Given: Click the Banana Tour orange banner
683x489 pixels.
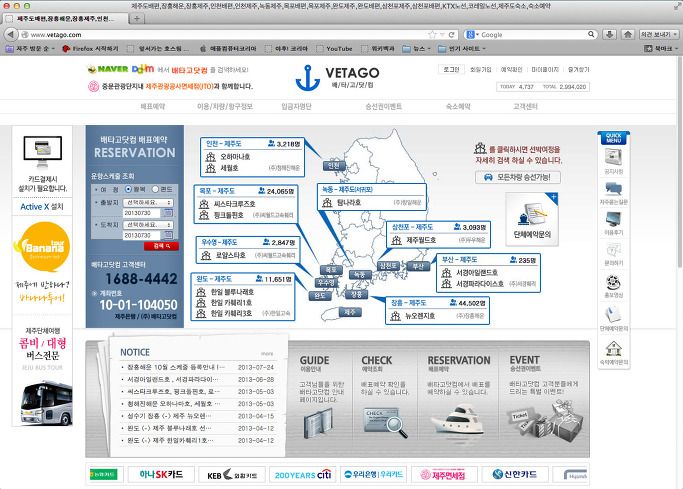Looking at the screenshot, I should coord(42,246).
